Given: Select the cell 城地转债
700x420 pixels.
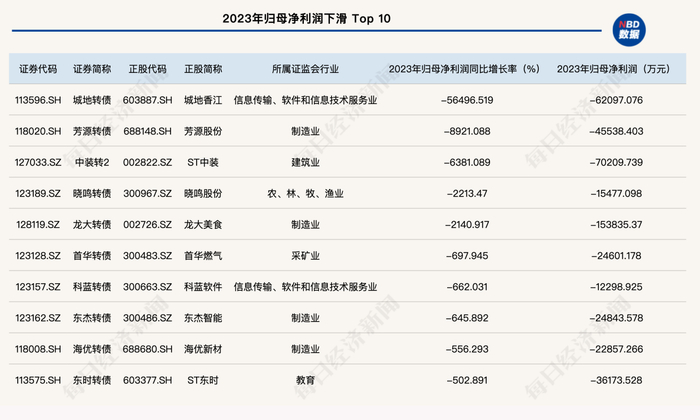Looking at the screenshot, I should coord(92,100).
